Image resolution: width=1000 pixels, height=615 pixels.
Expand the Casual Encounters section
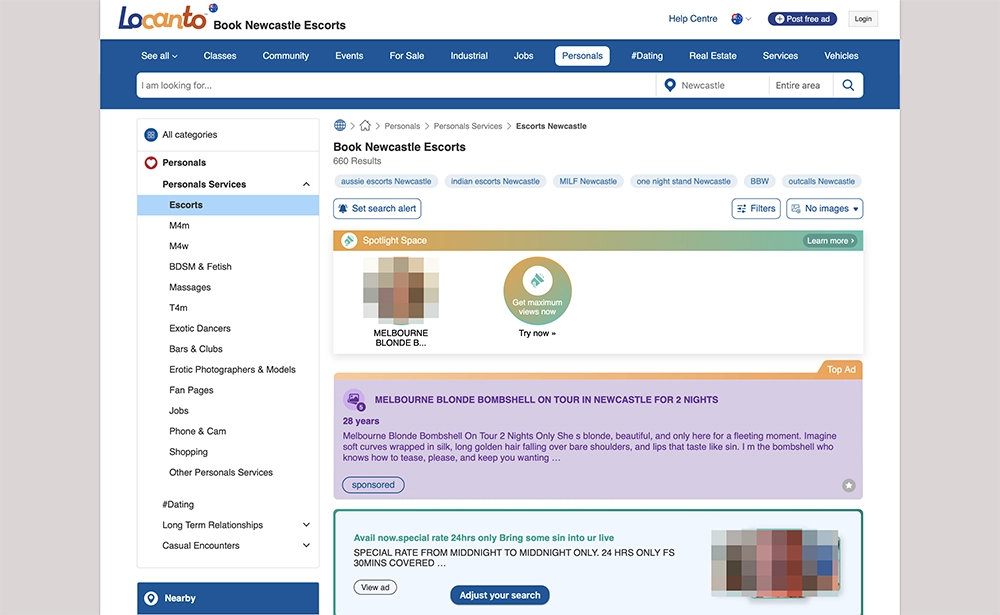coord(306,546)
